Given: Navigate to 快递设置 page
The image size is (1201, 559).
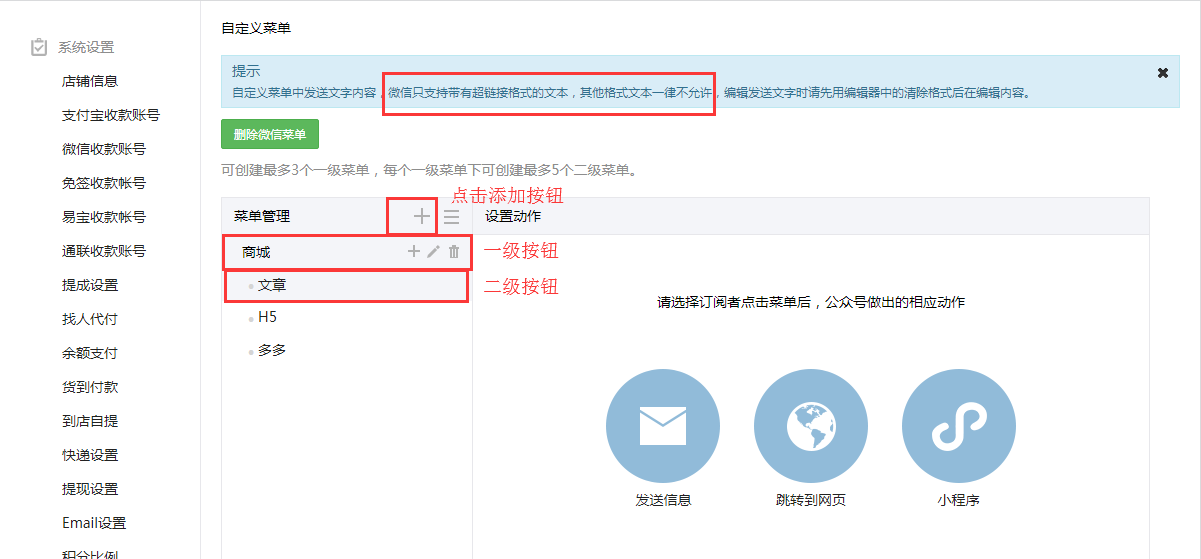Looking at the screenshot, I should tap(90, 455).
